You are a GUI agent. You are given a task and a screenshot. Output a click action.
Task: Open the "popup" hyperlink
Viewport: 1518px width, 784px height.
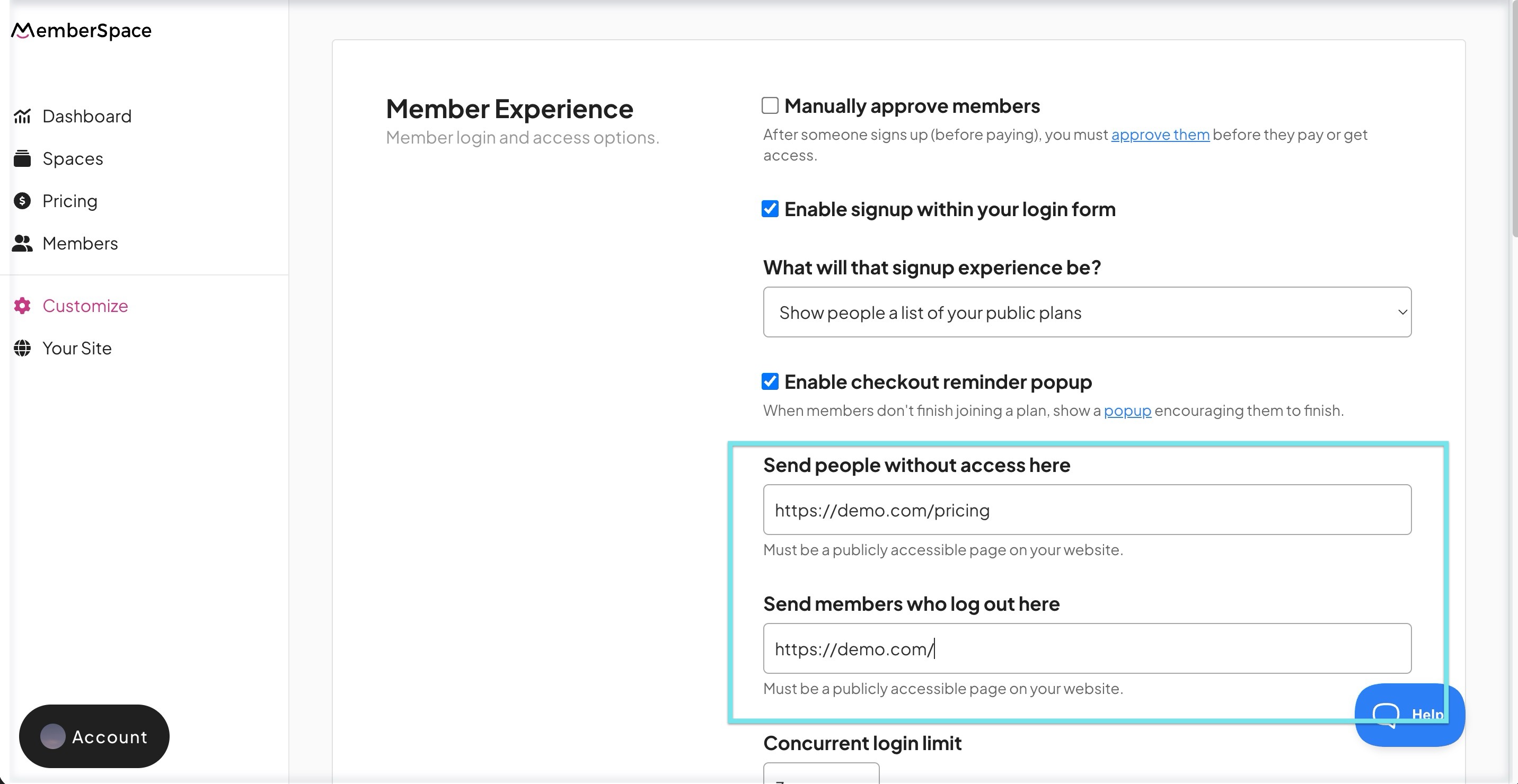click(1127, 411)
